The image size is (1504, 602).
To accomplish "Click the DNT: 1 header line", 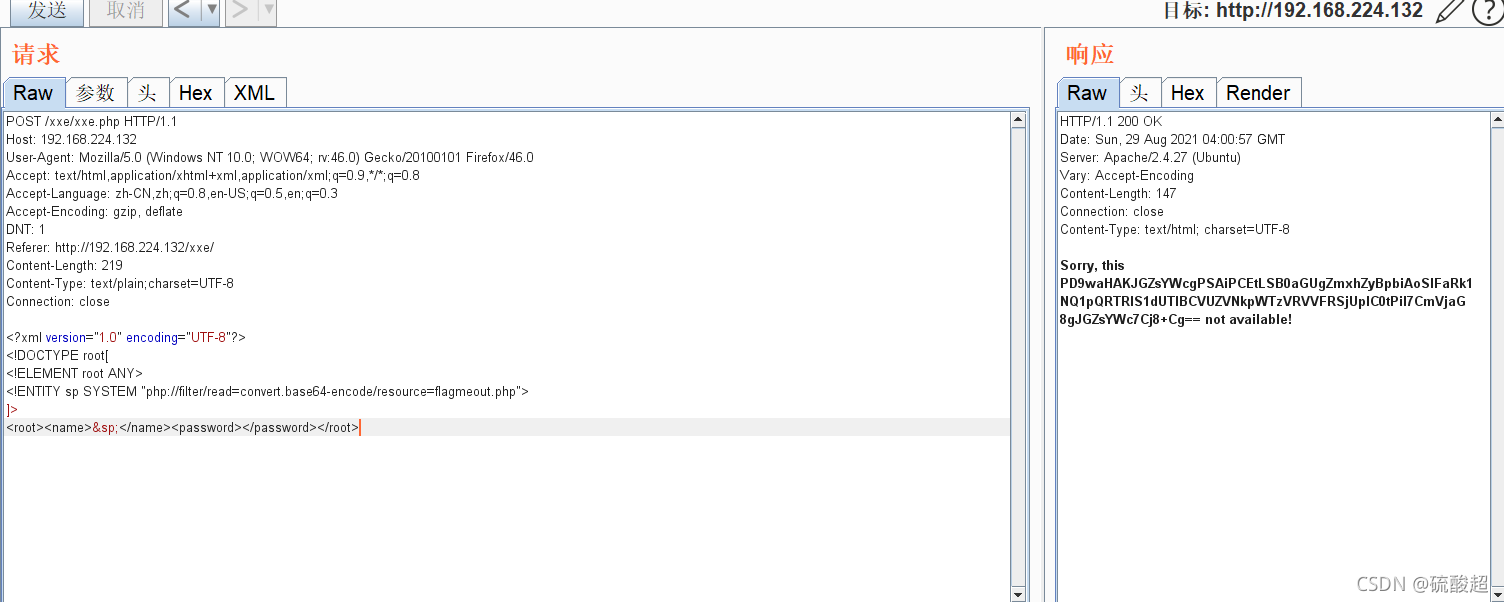I will tap(26, 229).
